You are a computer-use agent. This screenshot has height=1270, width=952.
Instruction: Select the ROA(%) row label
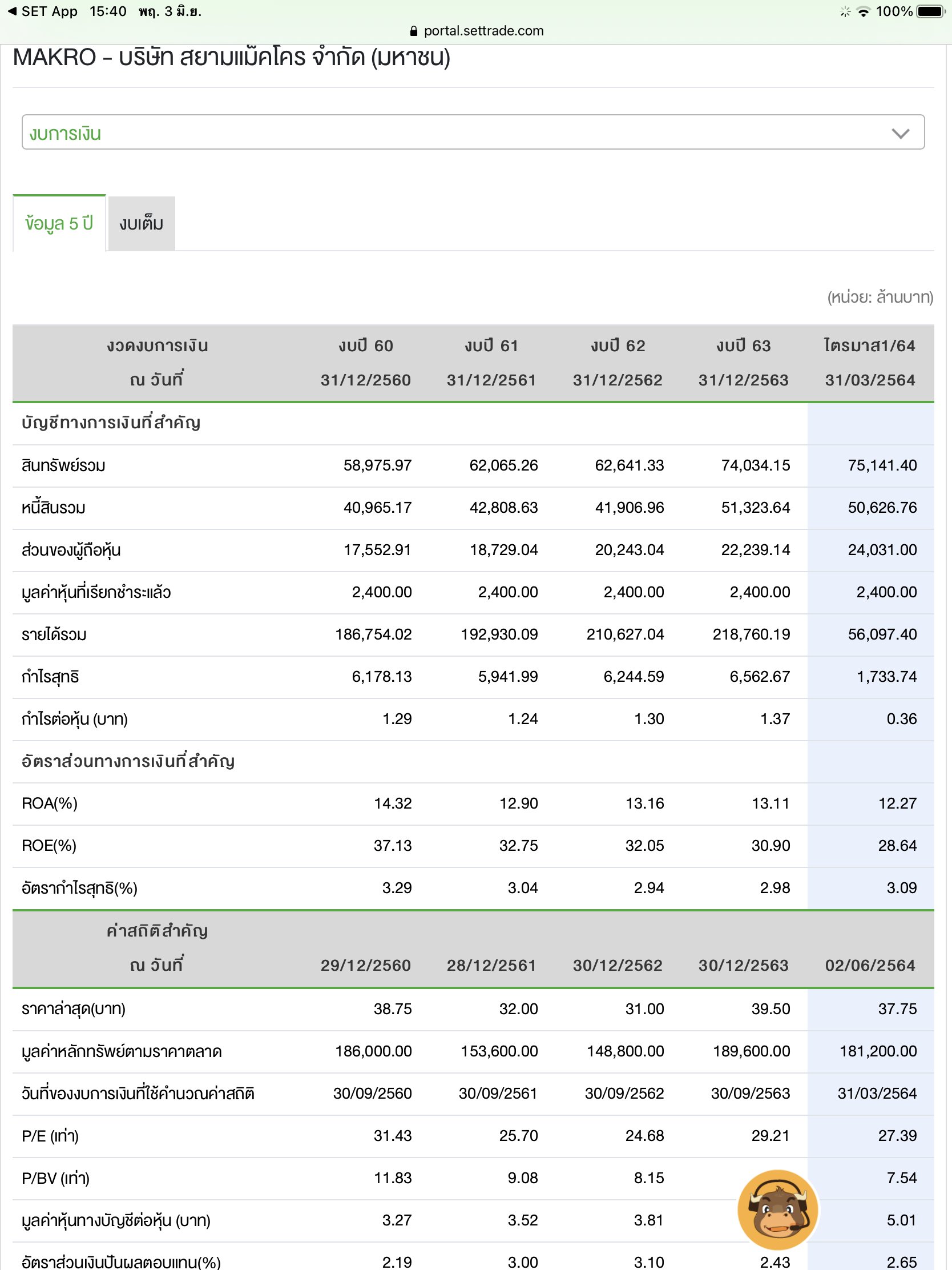pyautogui.click(x=49, y=803)
